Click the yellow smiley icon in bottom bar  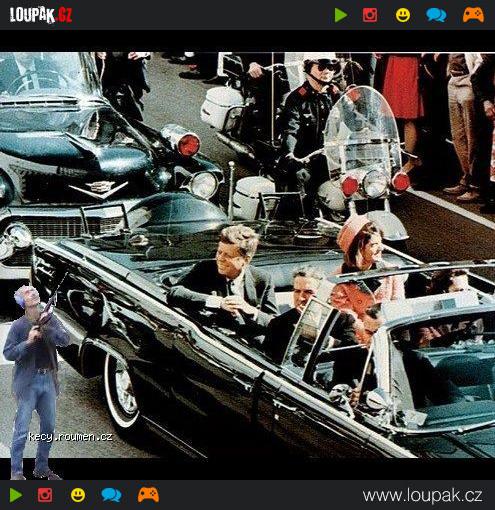[x=78, y=495]
